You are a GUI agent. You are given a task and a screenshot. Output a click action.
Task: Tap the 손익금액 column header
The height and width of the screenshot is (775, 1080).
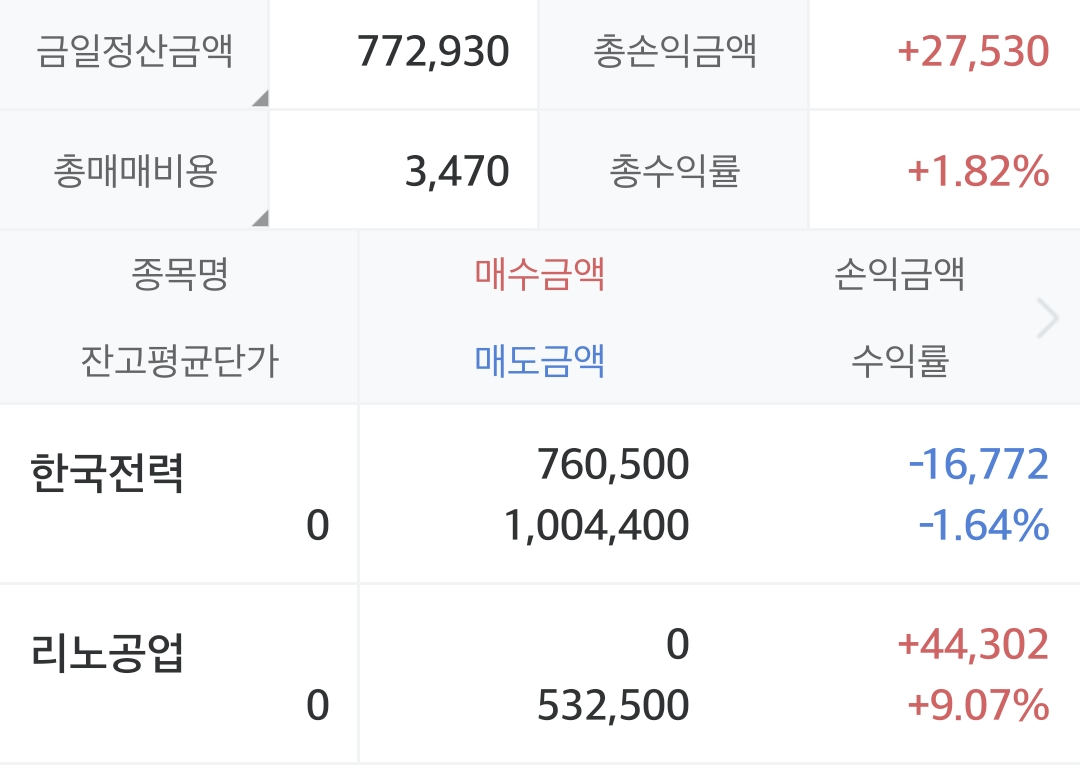click(x=900, y=273)
